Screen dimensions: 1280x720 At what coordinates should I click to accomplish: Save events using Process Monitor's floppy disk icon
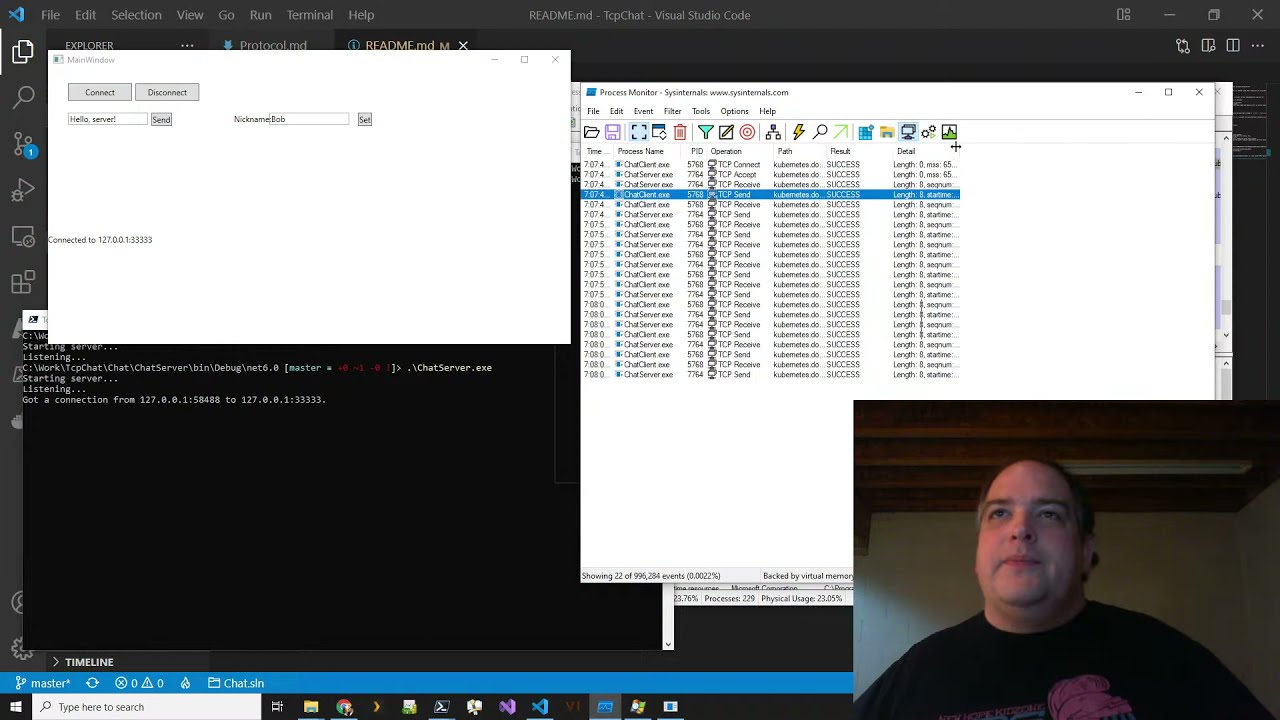click(613, 132)
